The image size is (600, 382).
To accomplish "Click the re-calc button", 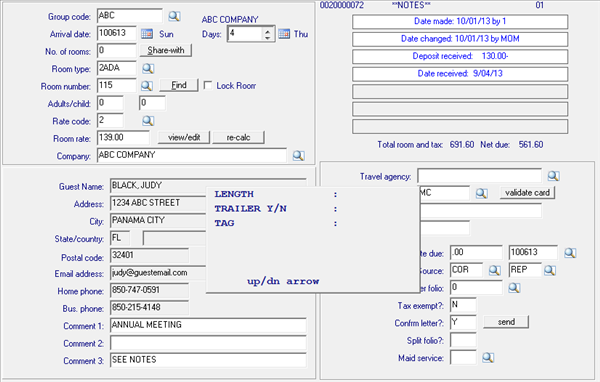I will [x=238, y=137].
